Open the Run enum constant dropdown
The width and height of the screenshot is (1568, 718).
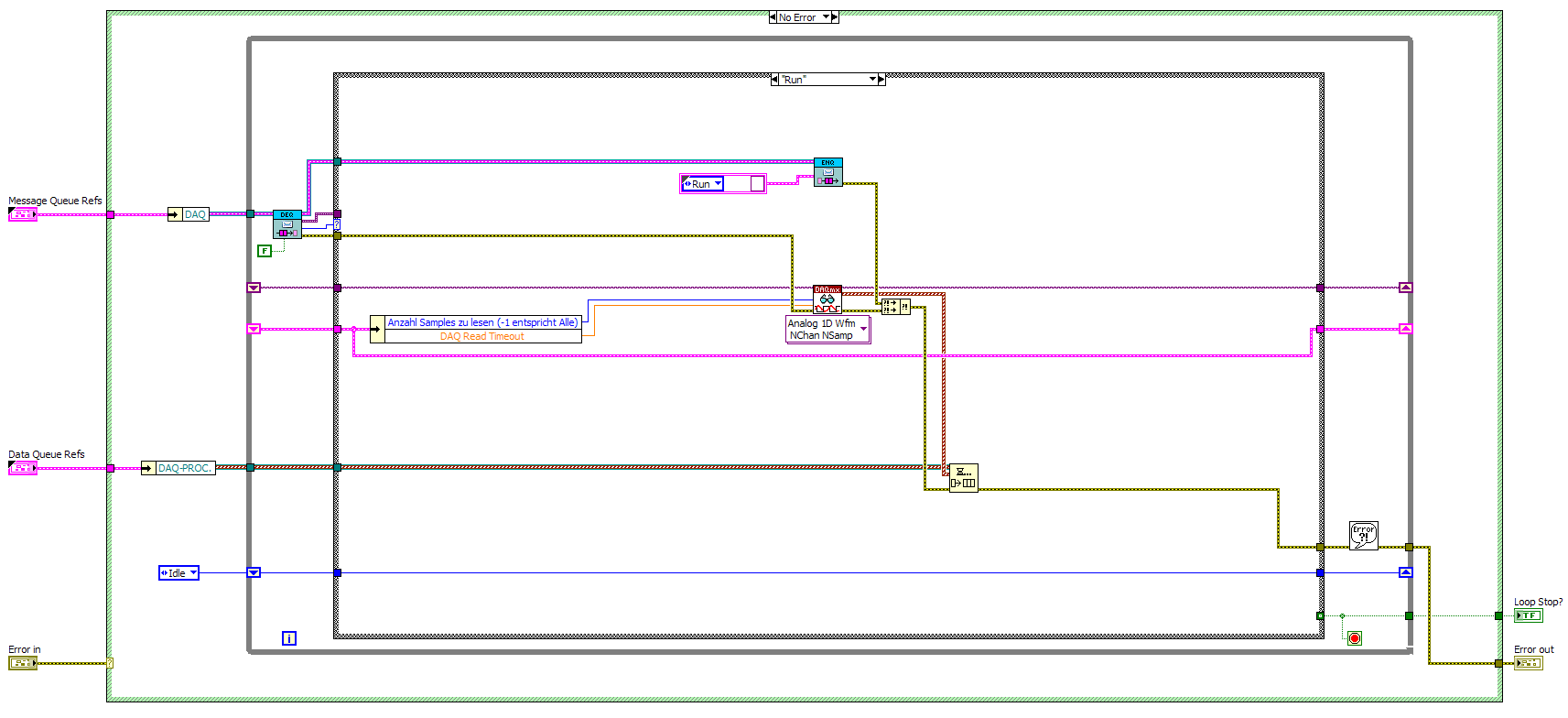(718, 184)
